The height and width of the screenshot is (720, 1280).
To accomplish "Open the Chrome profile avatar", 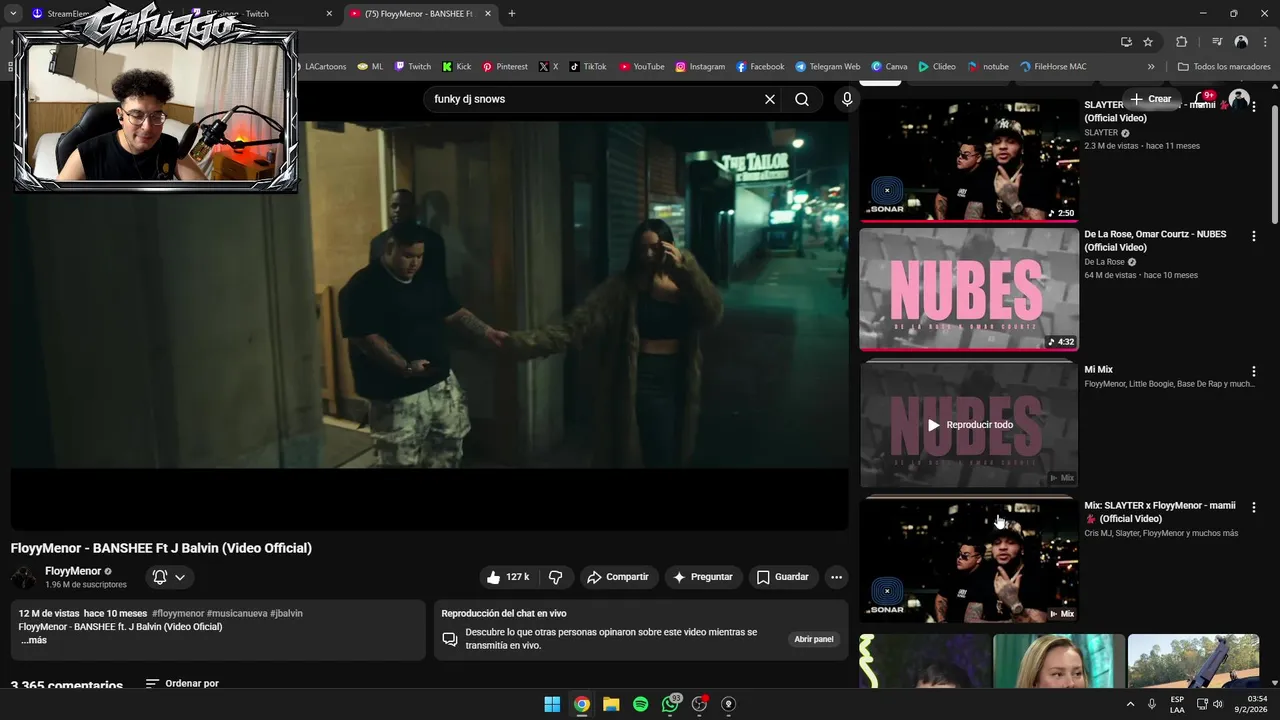I will pyautogui.click(x=1241, y=42).
